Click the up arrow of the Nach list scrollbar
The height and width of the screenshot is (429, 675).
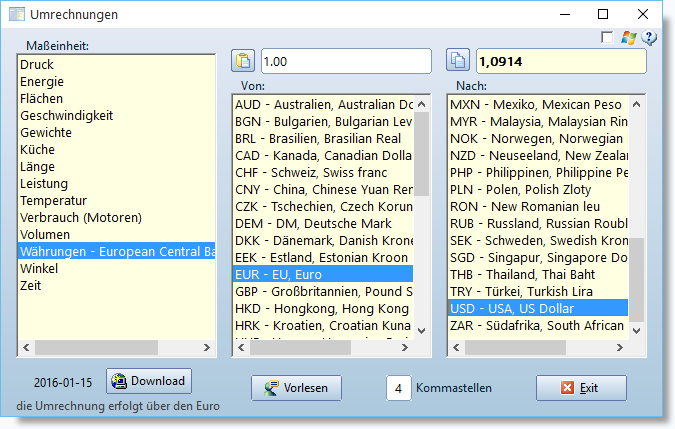(x=636, y=104)
